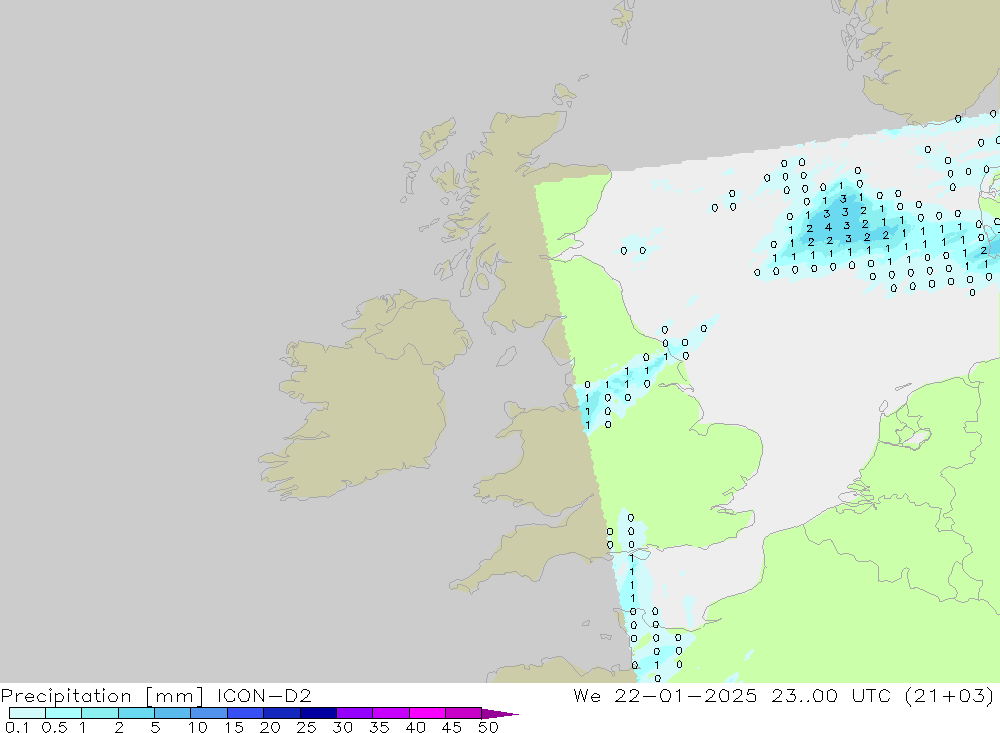Click the 'We' weekday abbreviation
This screenshot has height=733, width=1000.
[587, 695]
